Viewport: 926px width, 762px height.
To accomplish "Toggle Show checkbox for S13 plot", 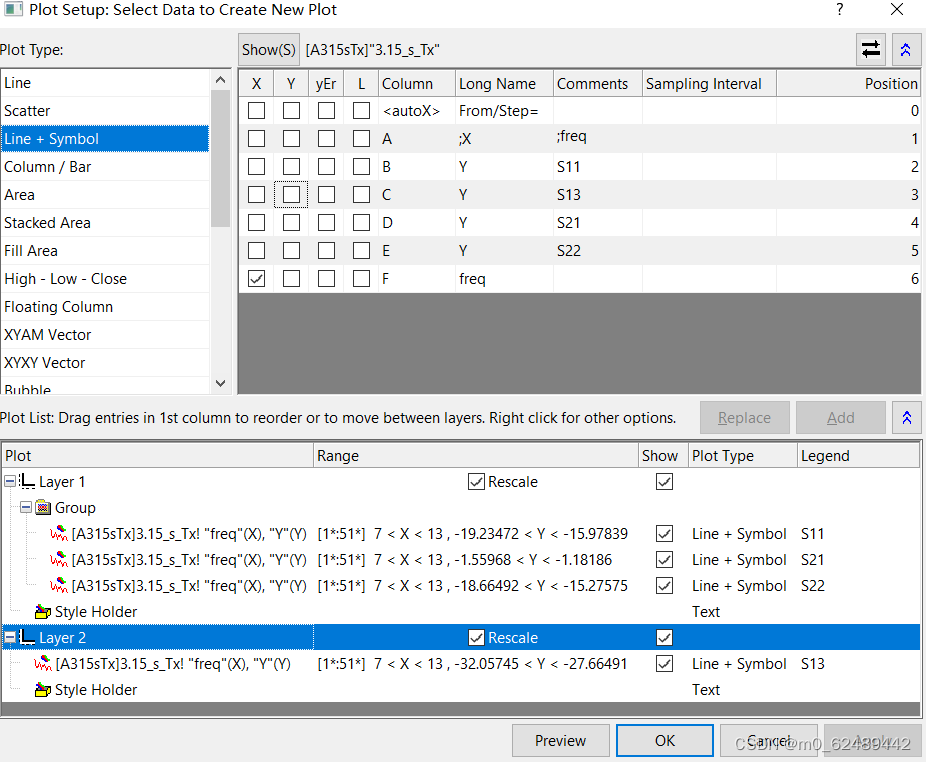I will [x=664, y=663].
